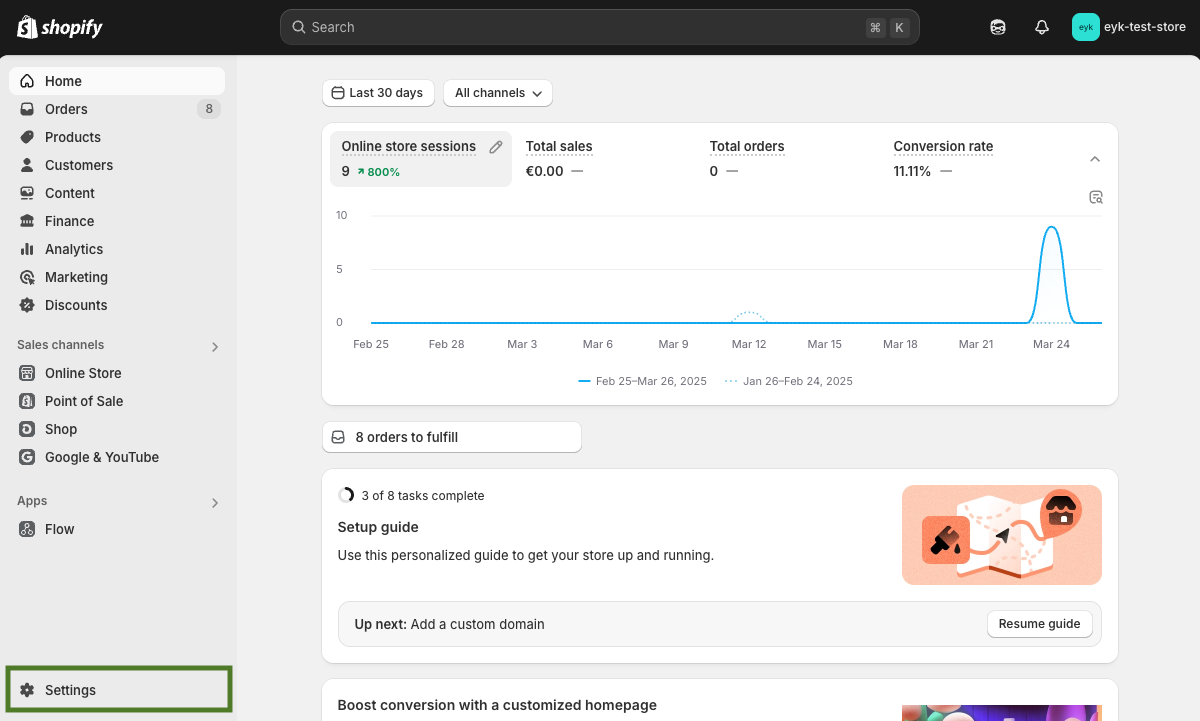
Task: Navigate to Customers
Action: (117, 165)
